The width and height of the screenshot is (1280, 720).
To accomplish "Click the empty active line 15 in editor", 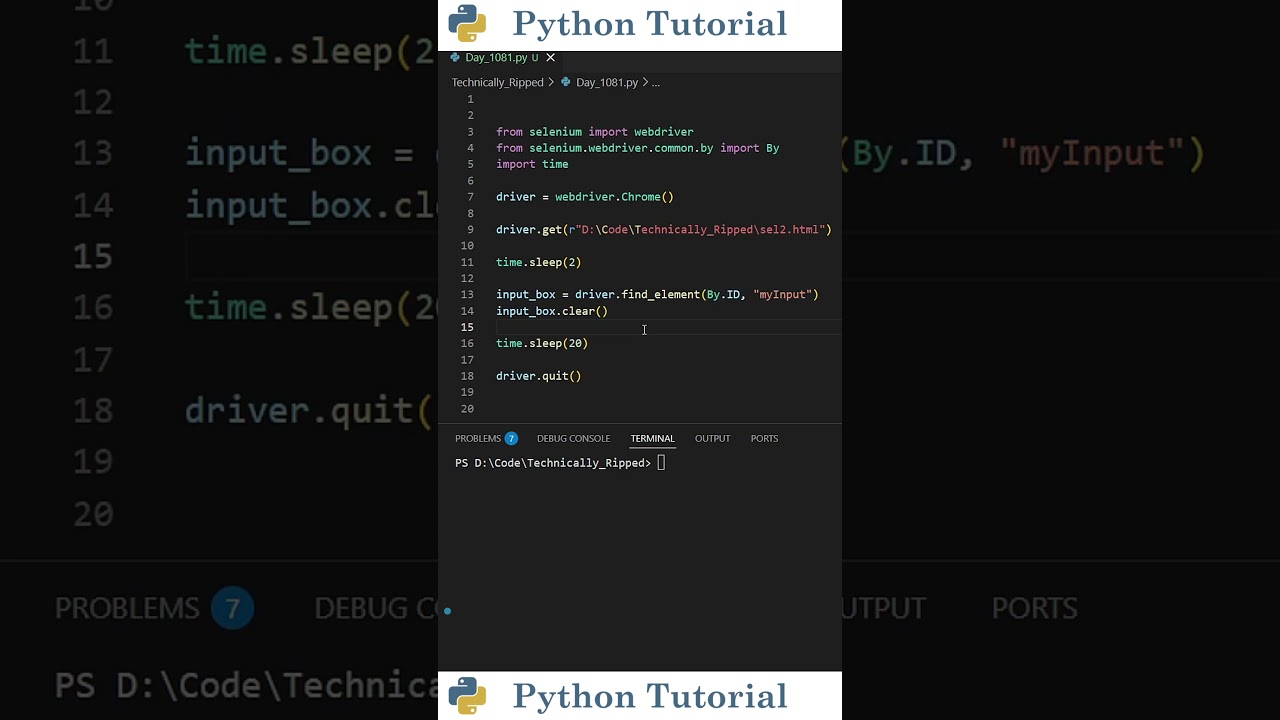I will (x=668, y=327).
